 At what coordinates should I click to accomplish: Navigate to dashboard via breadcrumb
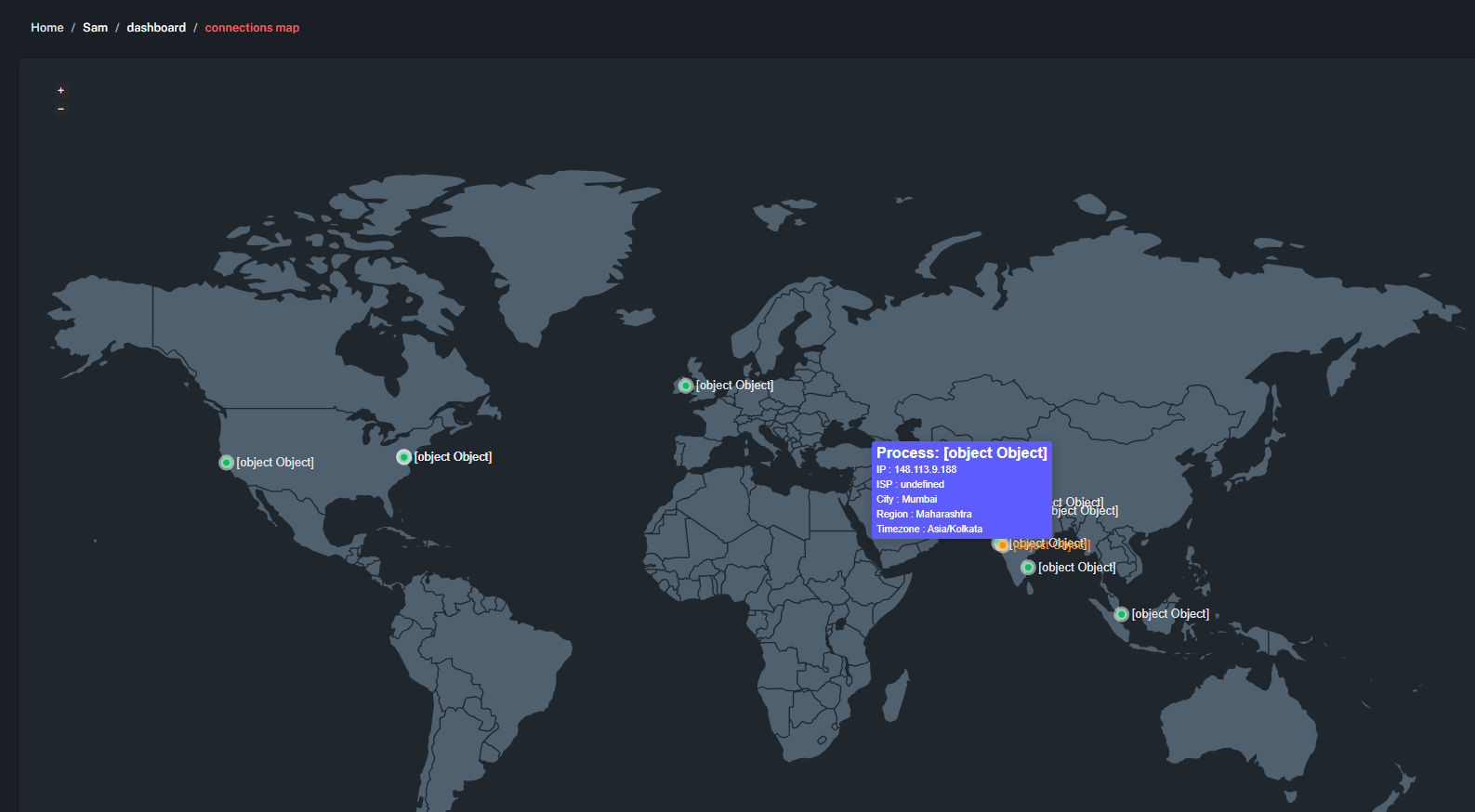[156, 28]
